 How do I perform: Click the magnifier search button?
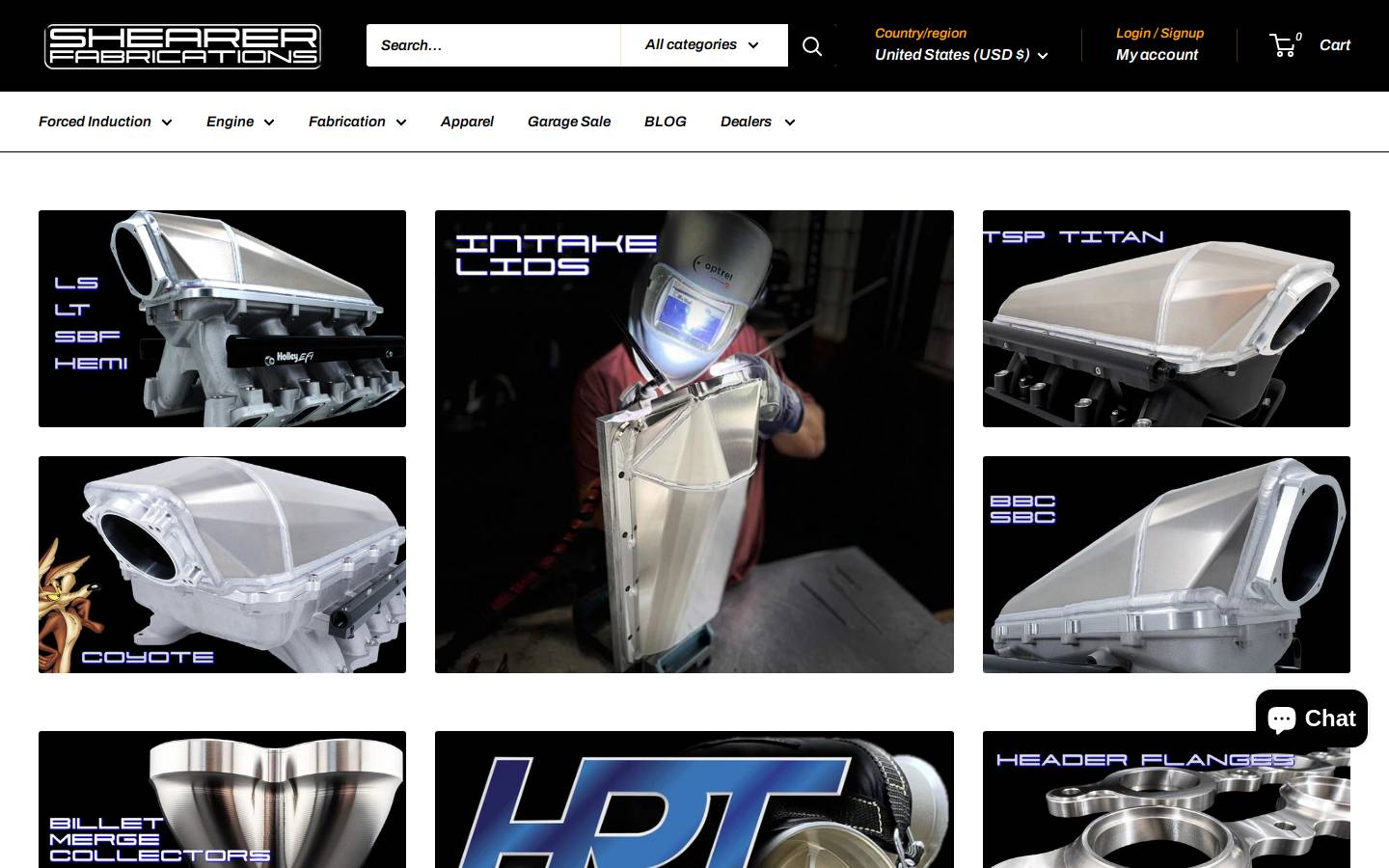(x=812, y=45)
